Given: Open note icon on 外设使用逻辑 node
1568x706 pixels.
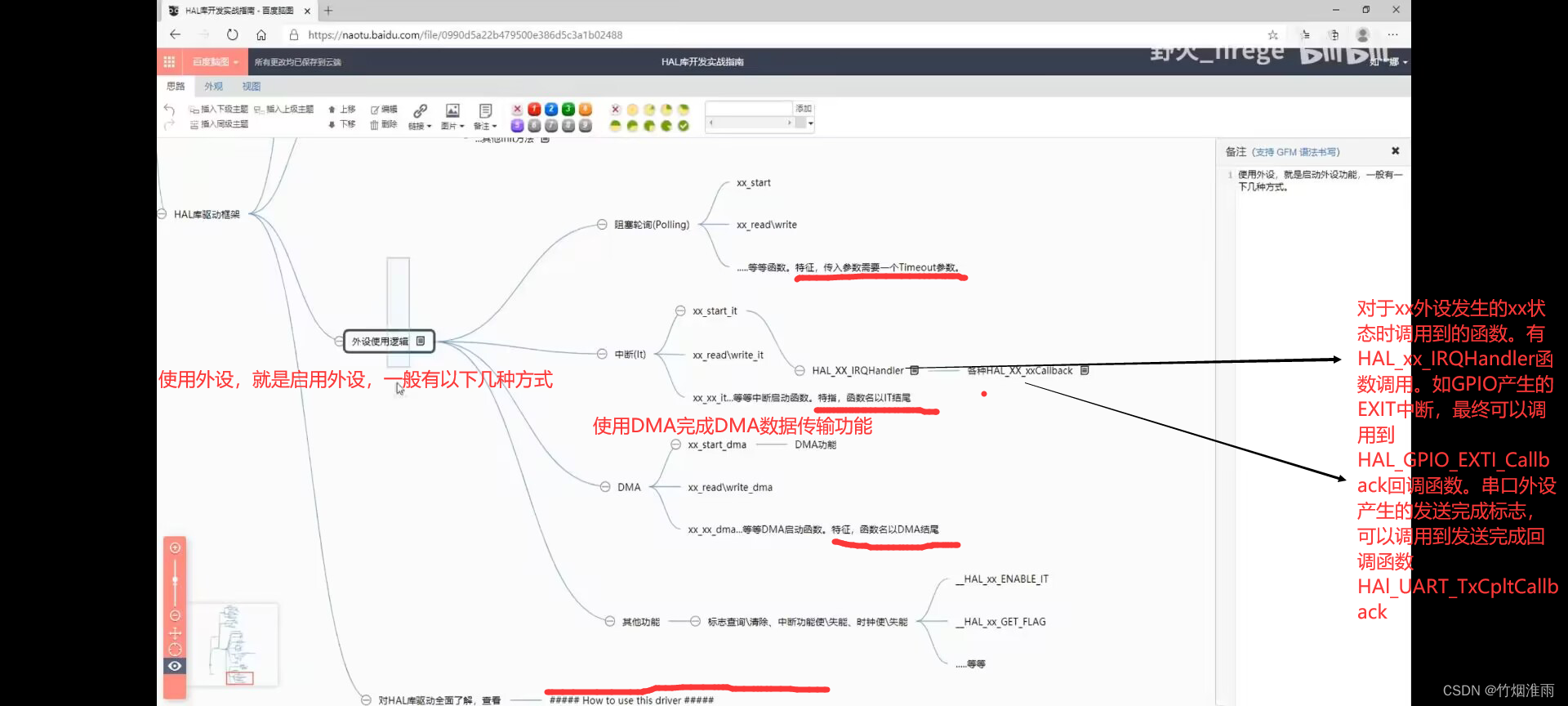Looking at the screenshot, I should pyautogui.click(x=421, y=341).
